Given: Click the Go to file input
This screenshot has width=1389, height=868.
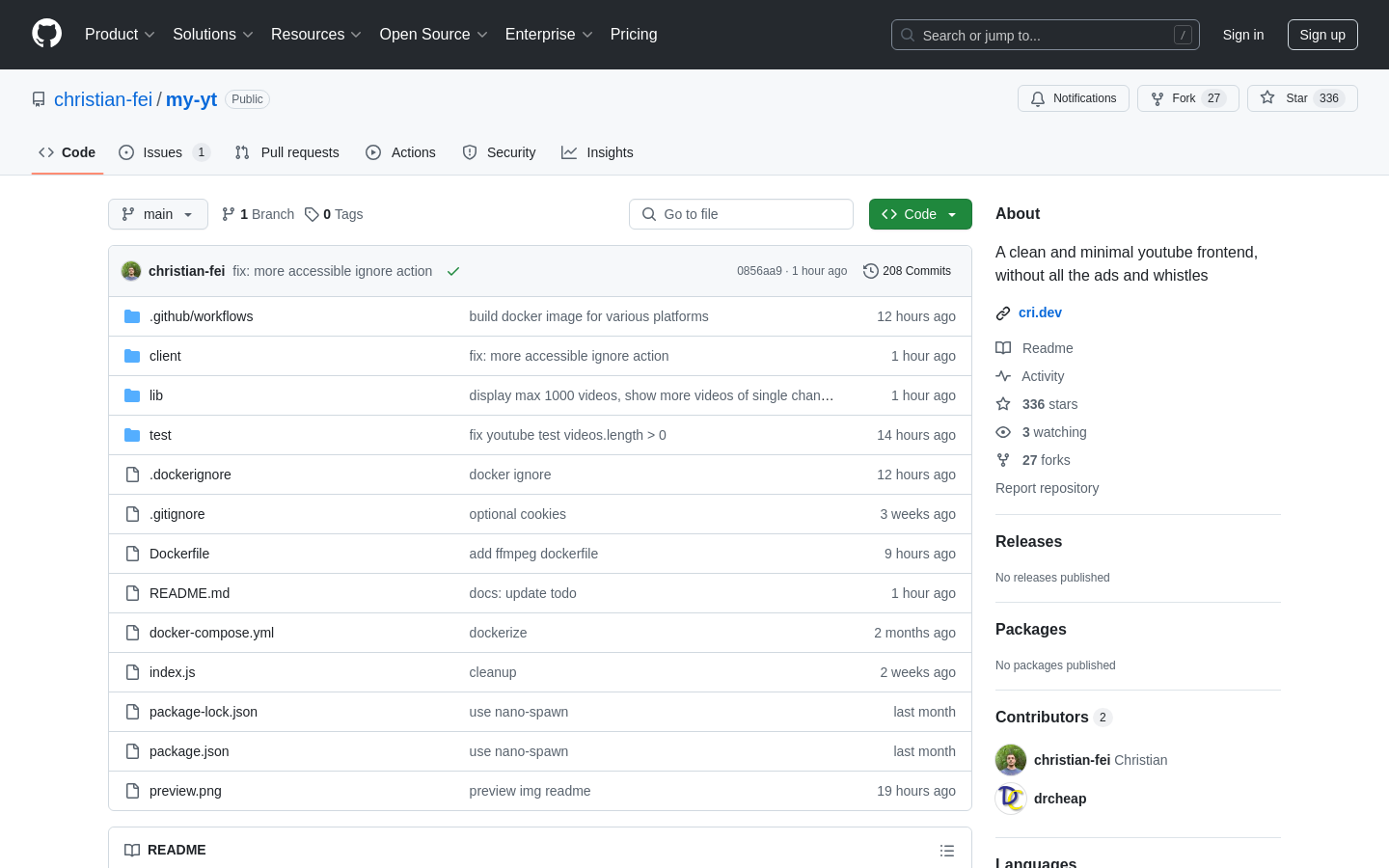Looking at the screenshot, I should click(741, 214).
